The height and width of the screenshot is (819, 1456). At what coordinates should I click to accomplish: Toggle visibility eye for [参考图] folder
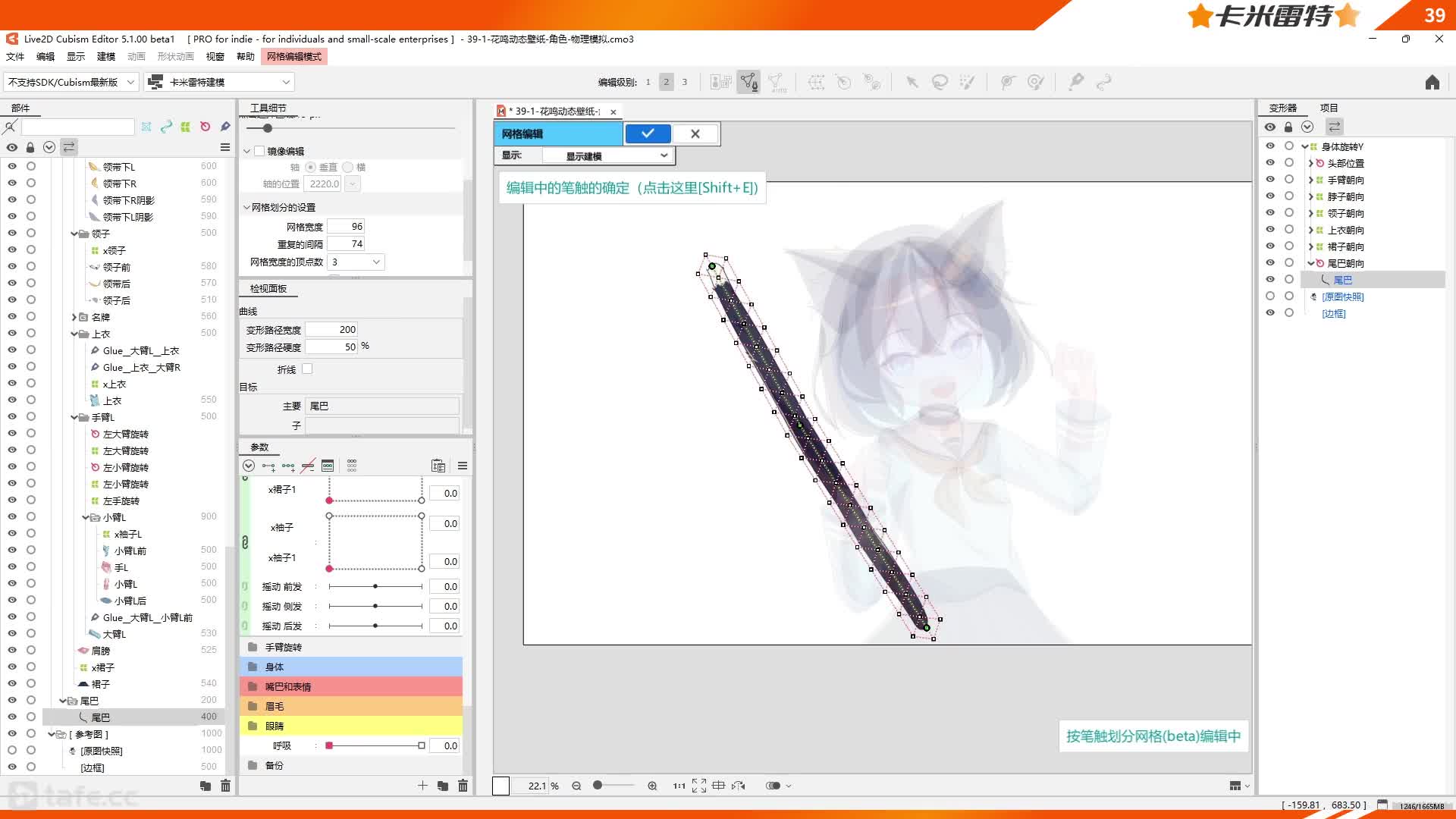point(12,733)
